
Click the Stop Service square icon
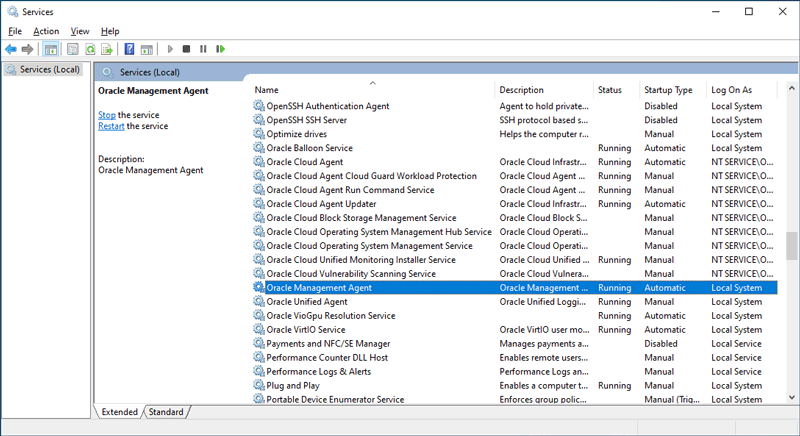186,49
